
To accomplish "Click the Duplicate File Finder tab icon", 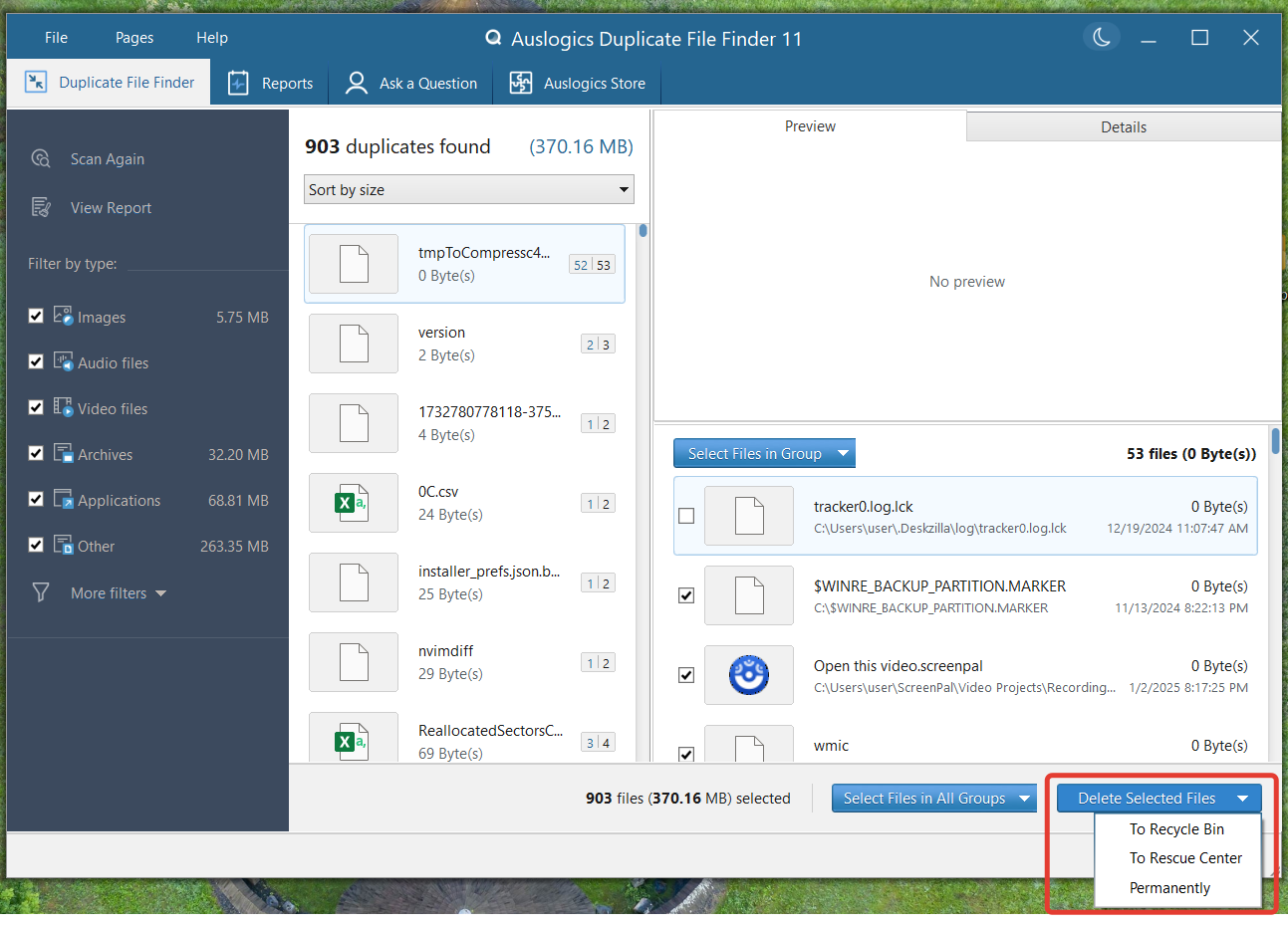I will [x=35, y=82].
